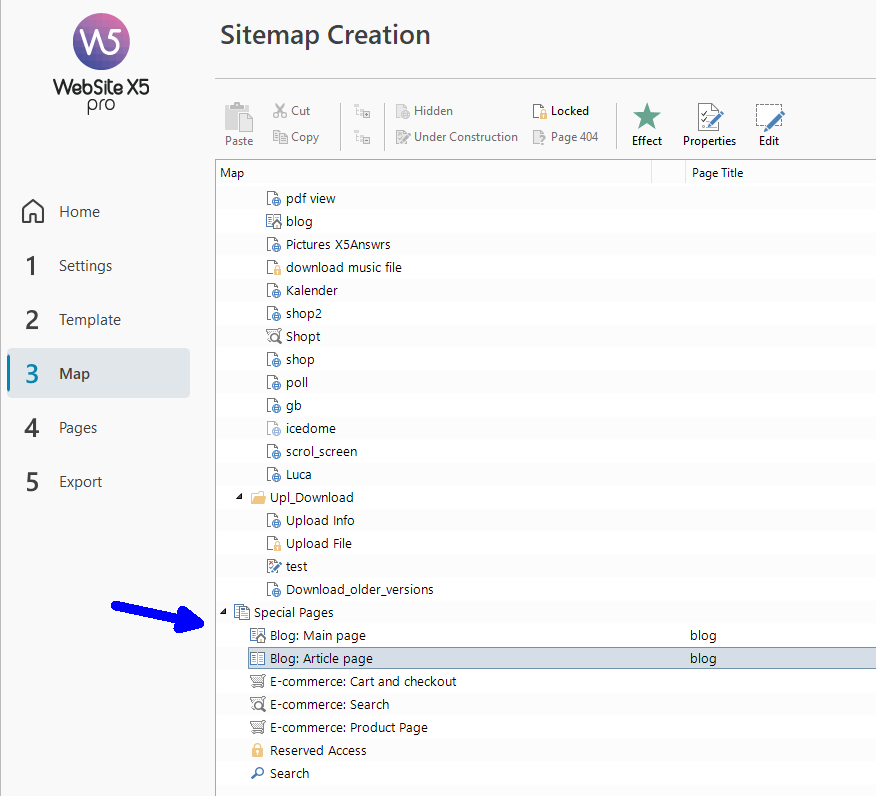The width and height of the screenshot is (876, 796).
Task: Open step 4 Pages
Action: point(78,428)
